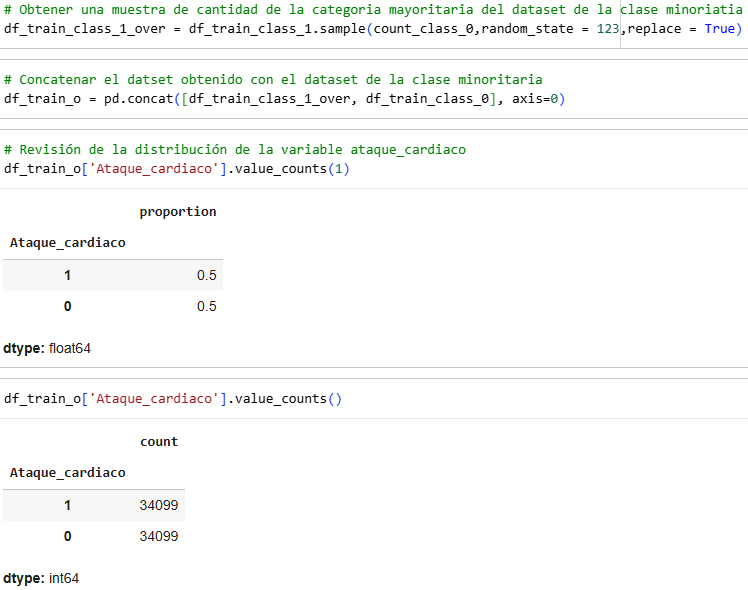
Task: Click the dtype int64 output text
Action: pos(41,579)
